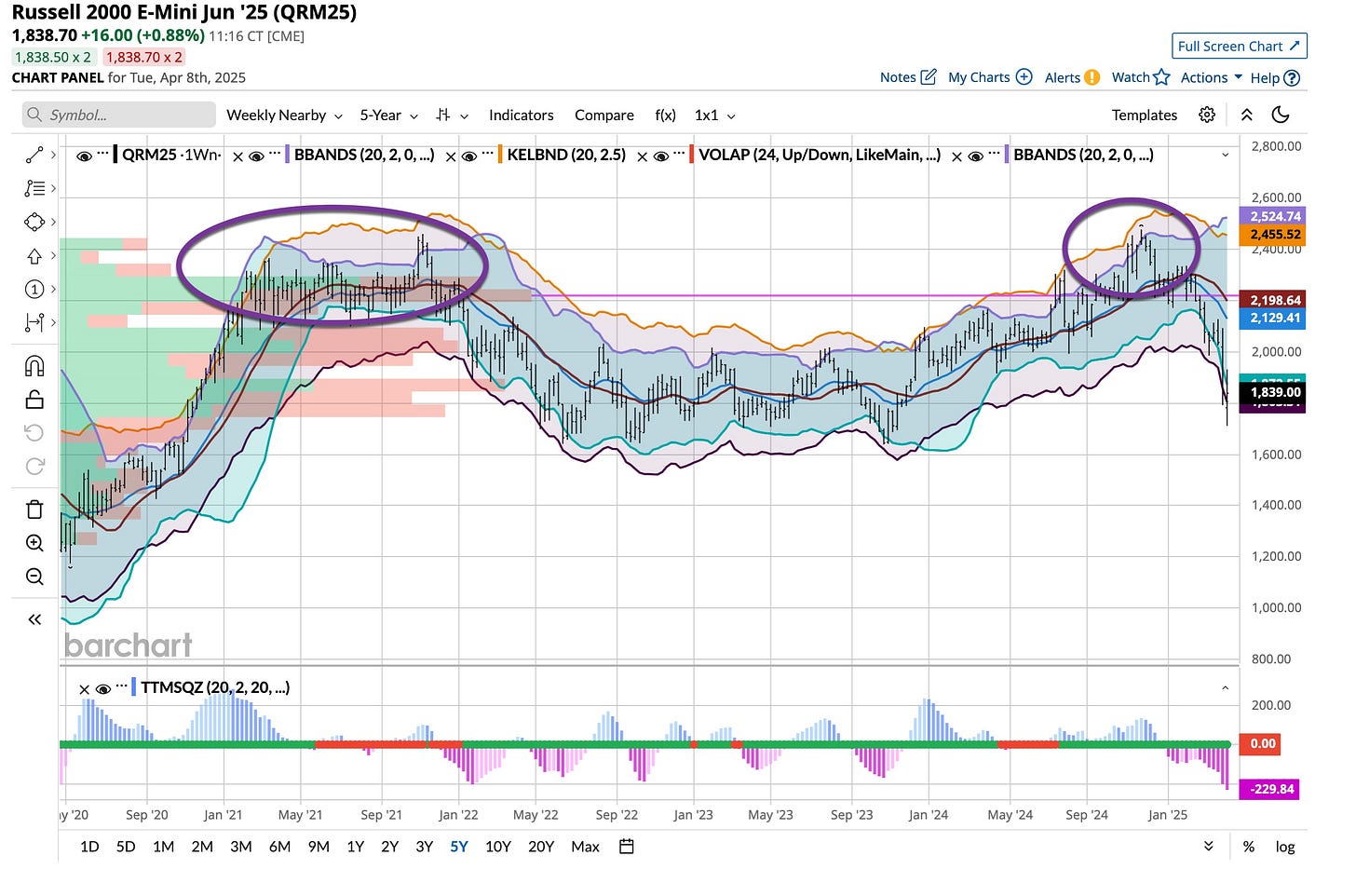
Task: Select the polygon shapes drawing tool
Action: pyautogui.click(x=34, y=222)
